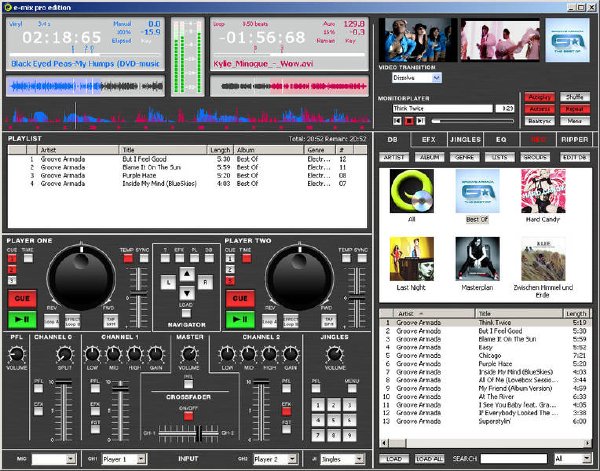Click the Channel 0 SPLIT knob
The height and width of the screenshot is (471, 600).
65,354
